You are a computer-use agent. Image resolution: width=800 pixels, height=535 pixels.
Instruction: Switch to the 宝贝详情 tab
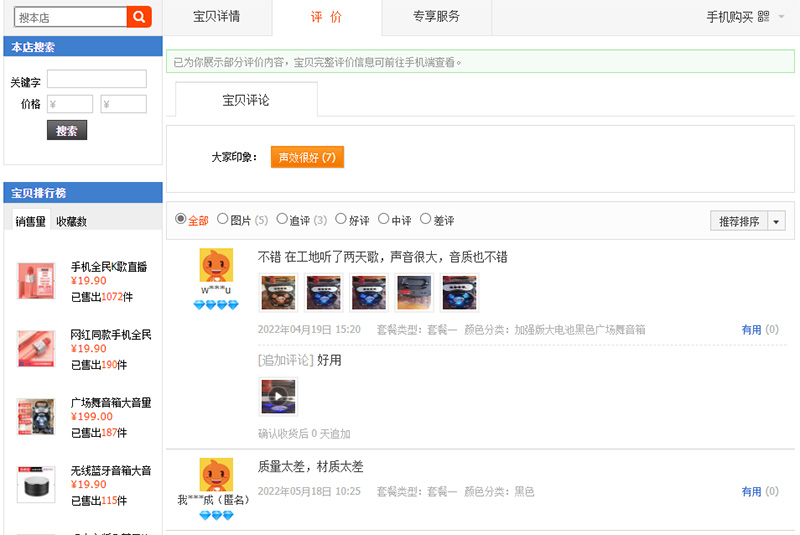(x=217, y=17)
